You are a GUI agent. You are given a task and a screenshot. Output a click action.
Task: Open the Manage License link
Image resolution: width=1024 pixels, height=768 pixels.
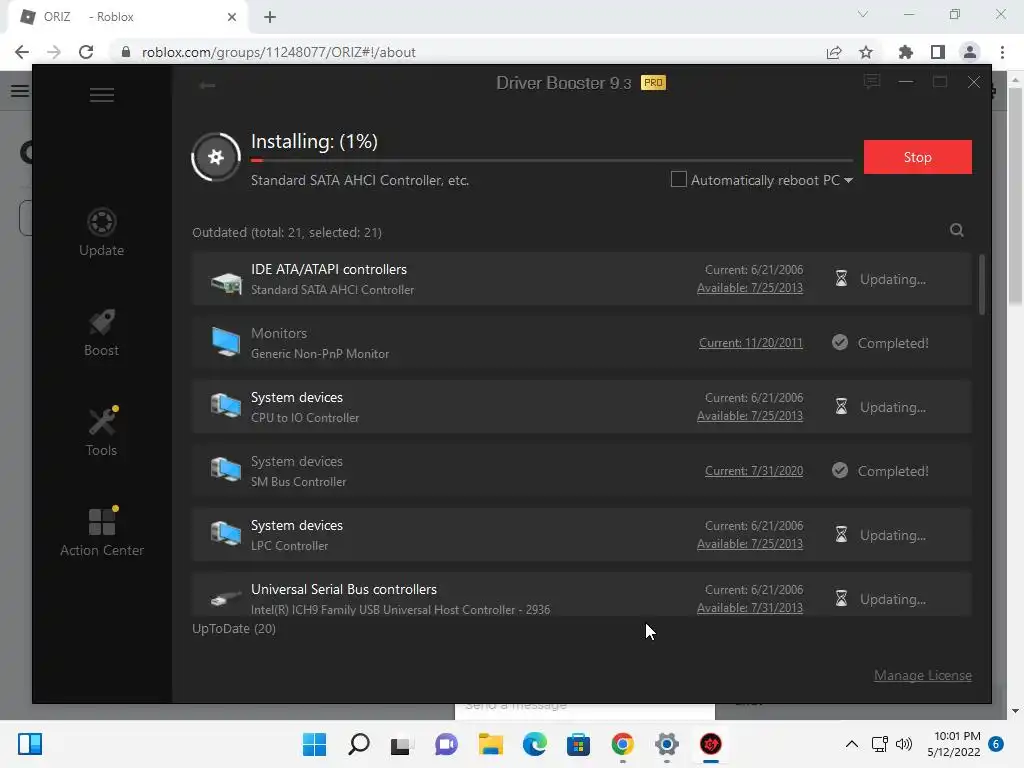click(923, 675)
